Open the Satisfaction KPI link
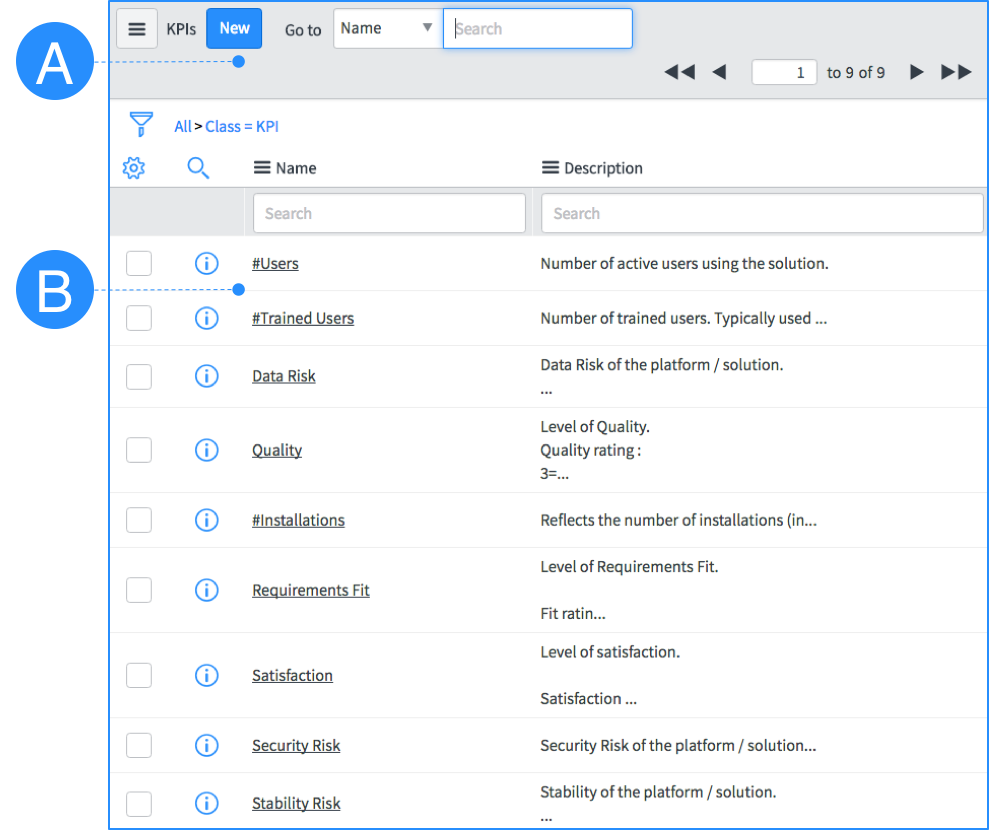 292,675
